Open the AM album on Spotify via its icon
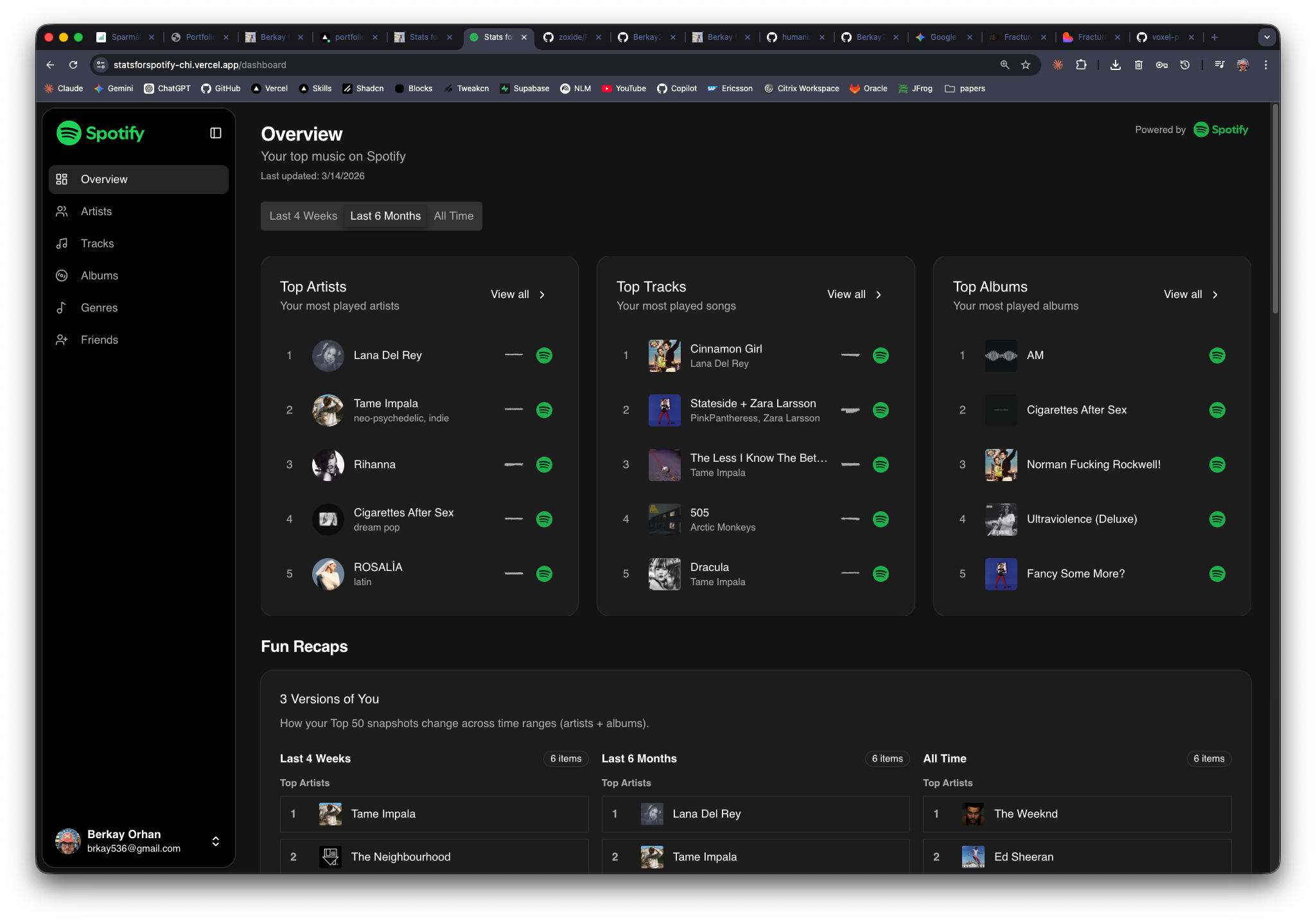 point(1217,355)
